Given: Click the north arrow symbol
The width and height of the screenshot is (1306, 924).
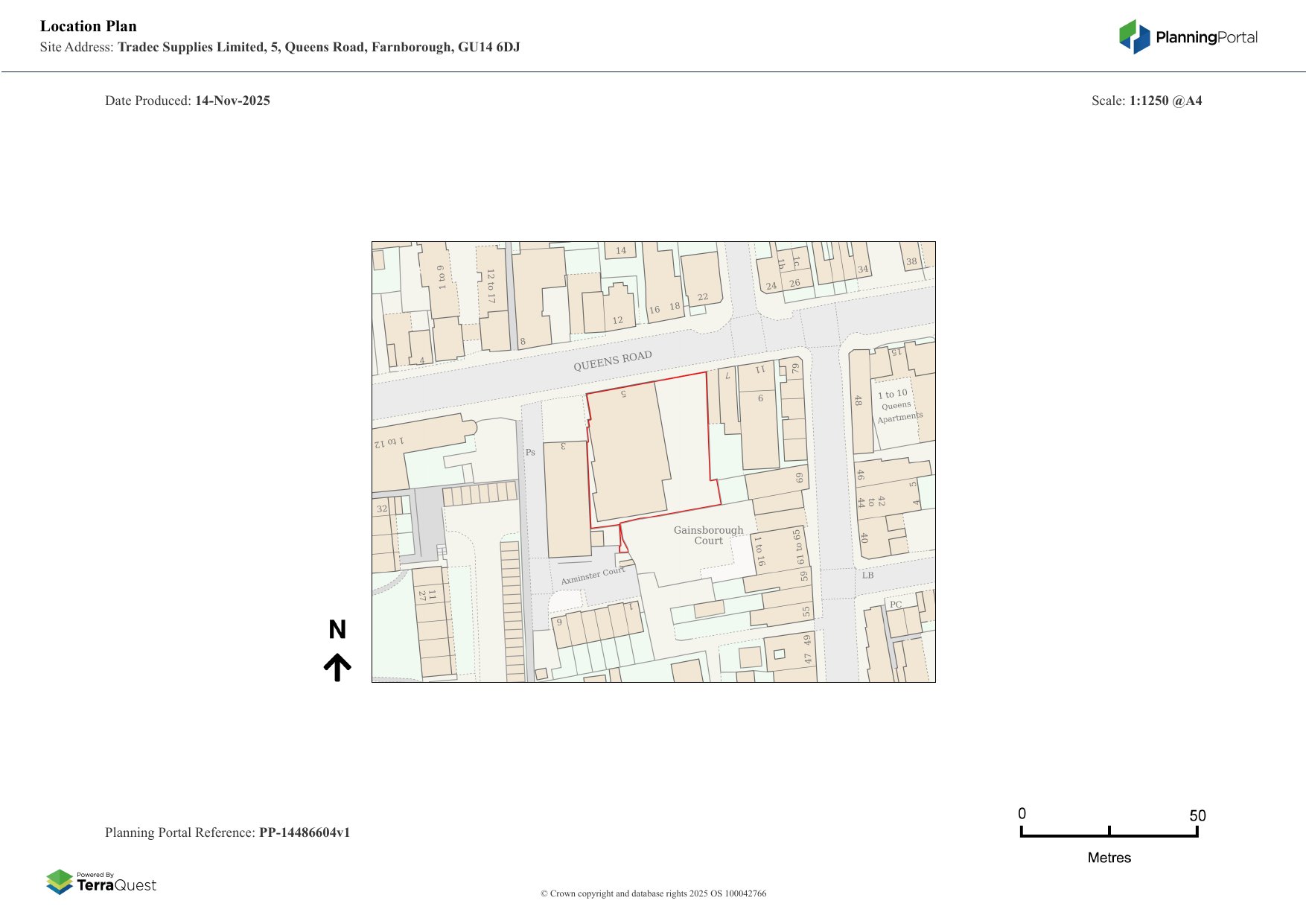Looking at the screenshot, I should click(x=337, y=667).
